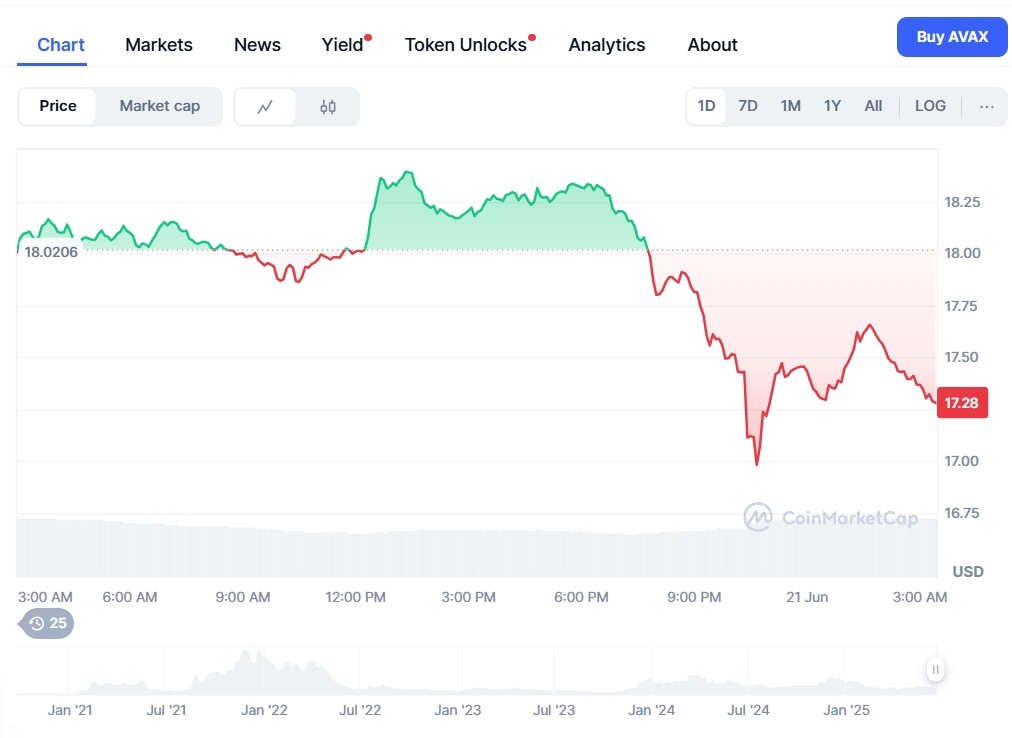Screen dimensions: 1012x738
Task: Select the 1D time range
Action: pos(706,106)
